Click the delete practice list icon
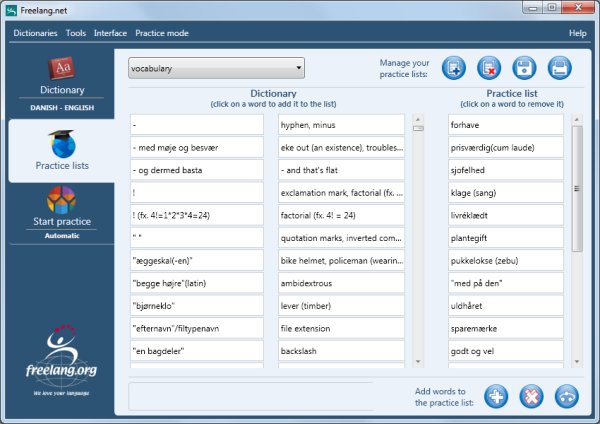The width and height of the screenshot is (600, 424). click(489, 68)
